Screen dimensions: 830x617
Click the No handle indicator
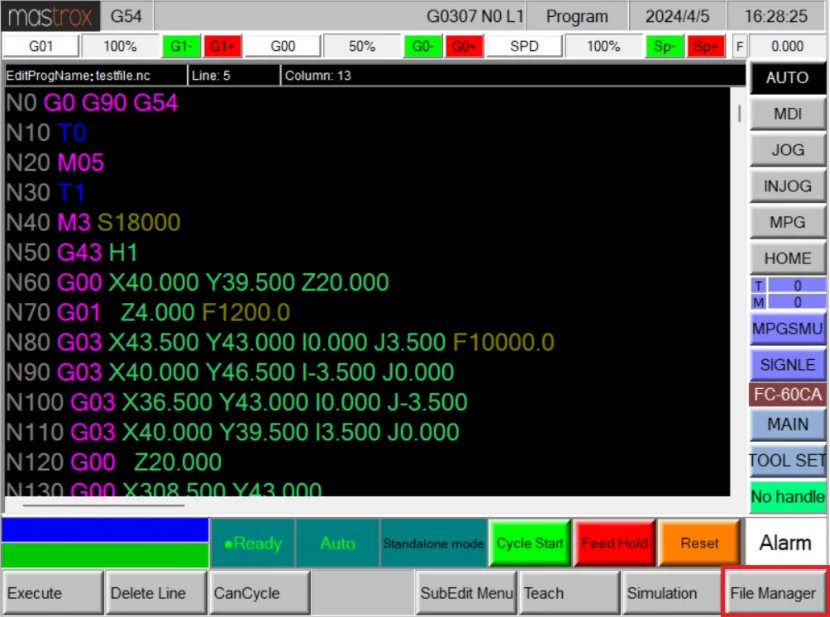point(787,497)
